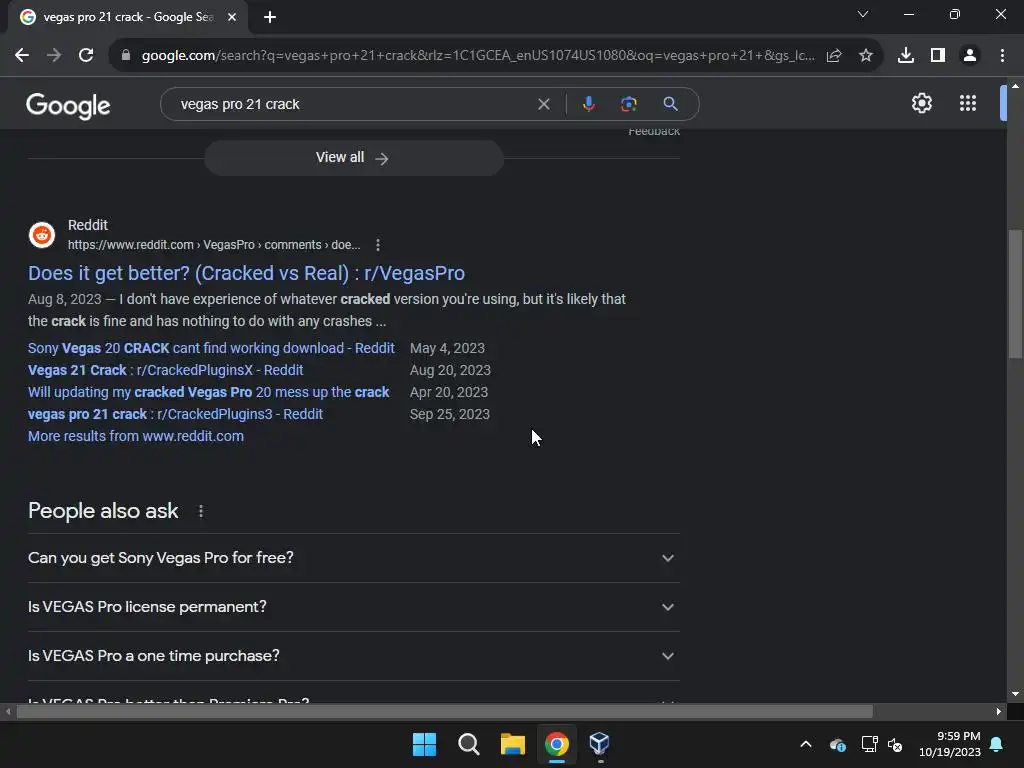The width and height of the screenshot is (1024, 768).
Task: Toggle the Chrome side panel
Action: coord(938,56)
